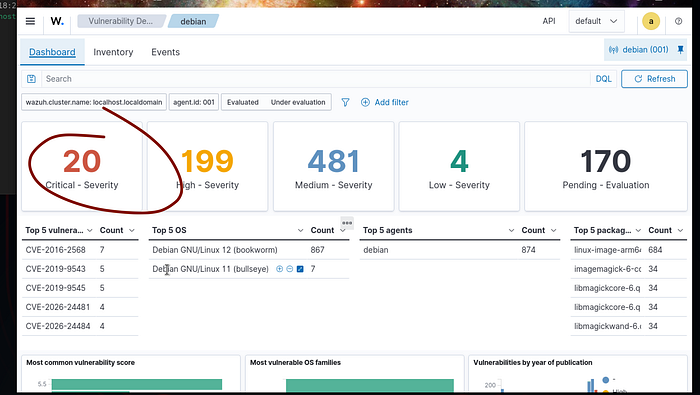The image size is (700, 395).
Task: Click the 4 Low - Severity metric
Action: pyautogui.click(x=459, y=166)
